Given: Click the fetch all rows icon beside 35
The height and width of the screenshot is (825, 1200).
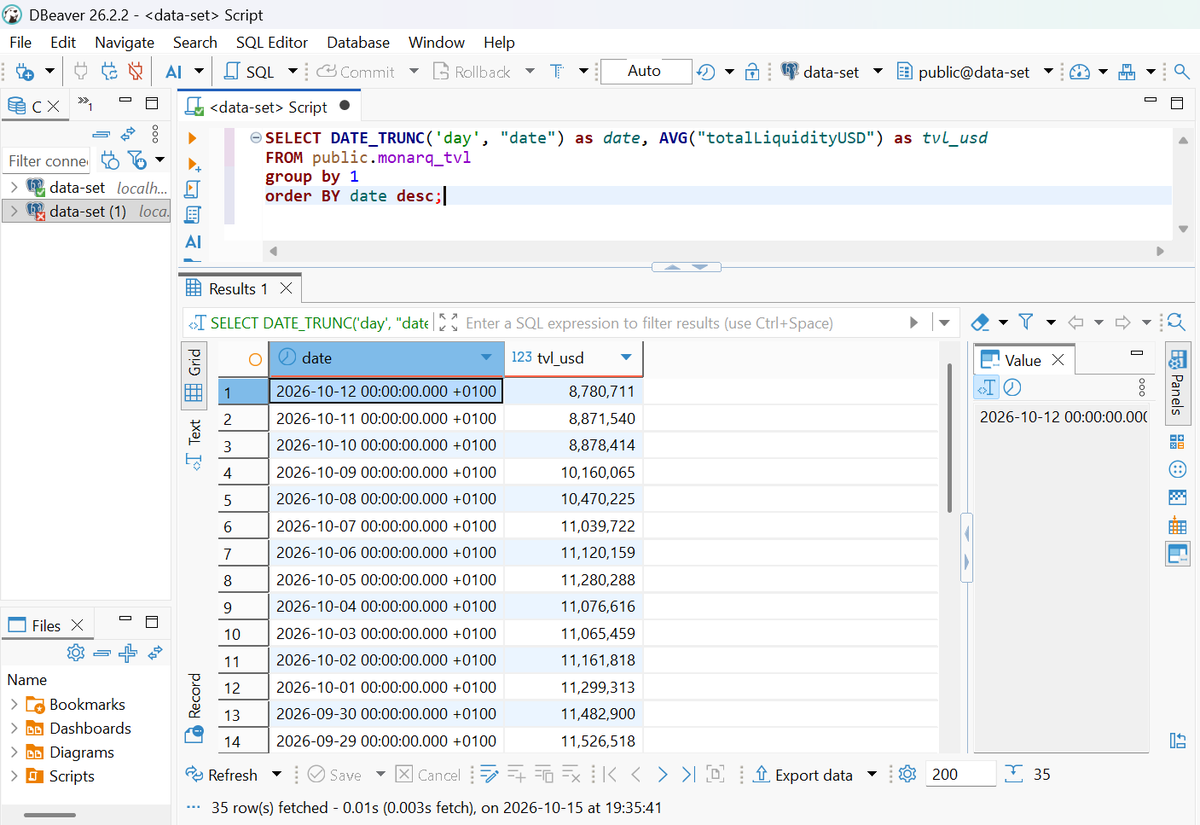Looking at the screenshot, I should (1014, 775).
